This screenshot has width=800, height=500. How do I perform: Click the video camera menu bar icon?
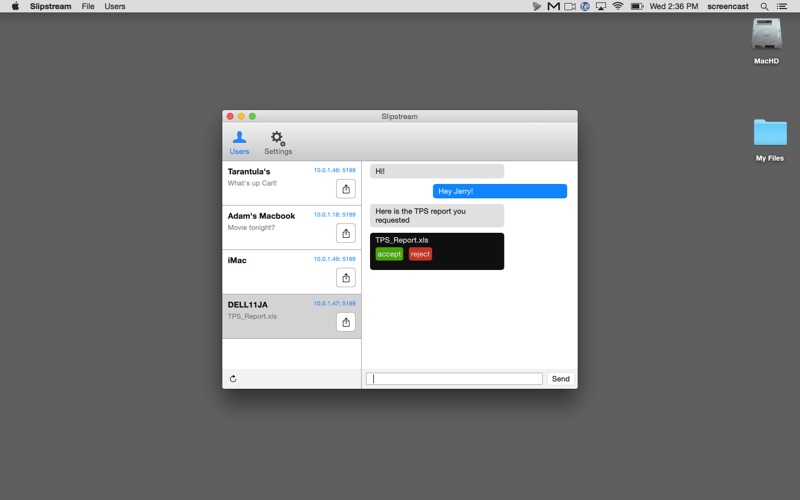(570, 6)
